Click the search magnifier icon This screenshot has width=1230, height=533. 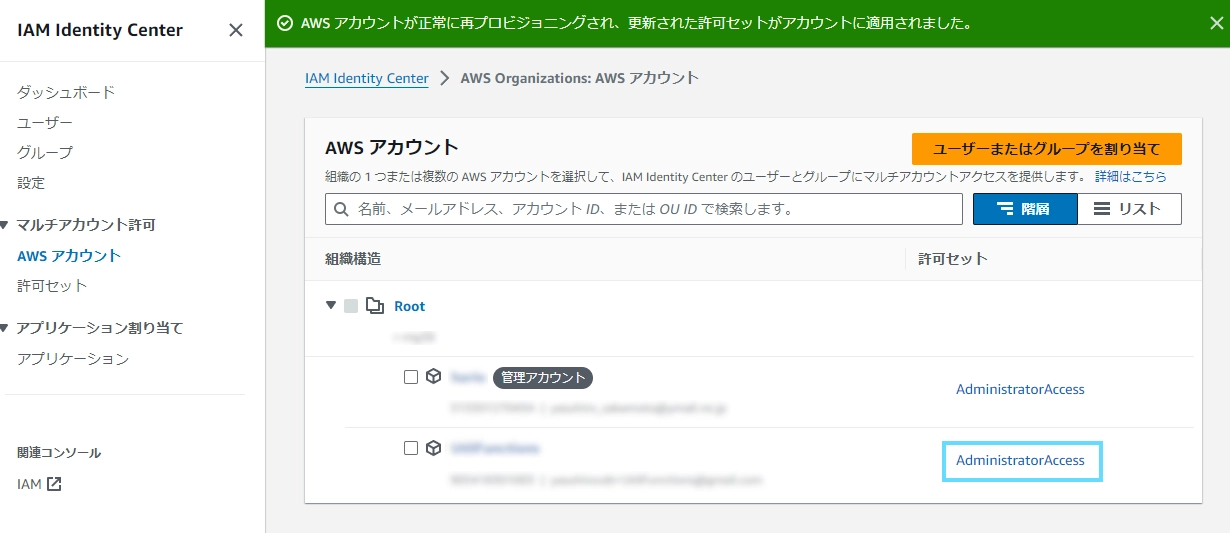[x=341, y=209]
